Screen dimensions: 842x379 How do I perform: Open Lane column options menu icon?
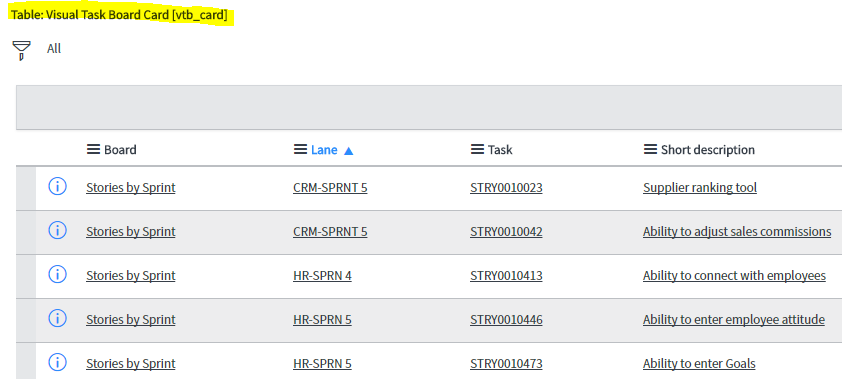[300, 150]
